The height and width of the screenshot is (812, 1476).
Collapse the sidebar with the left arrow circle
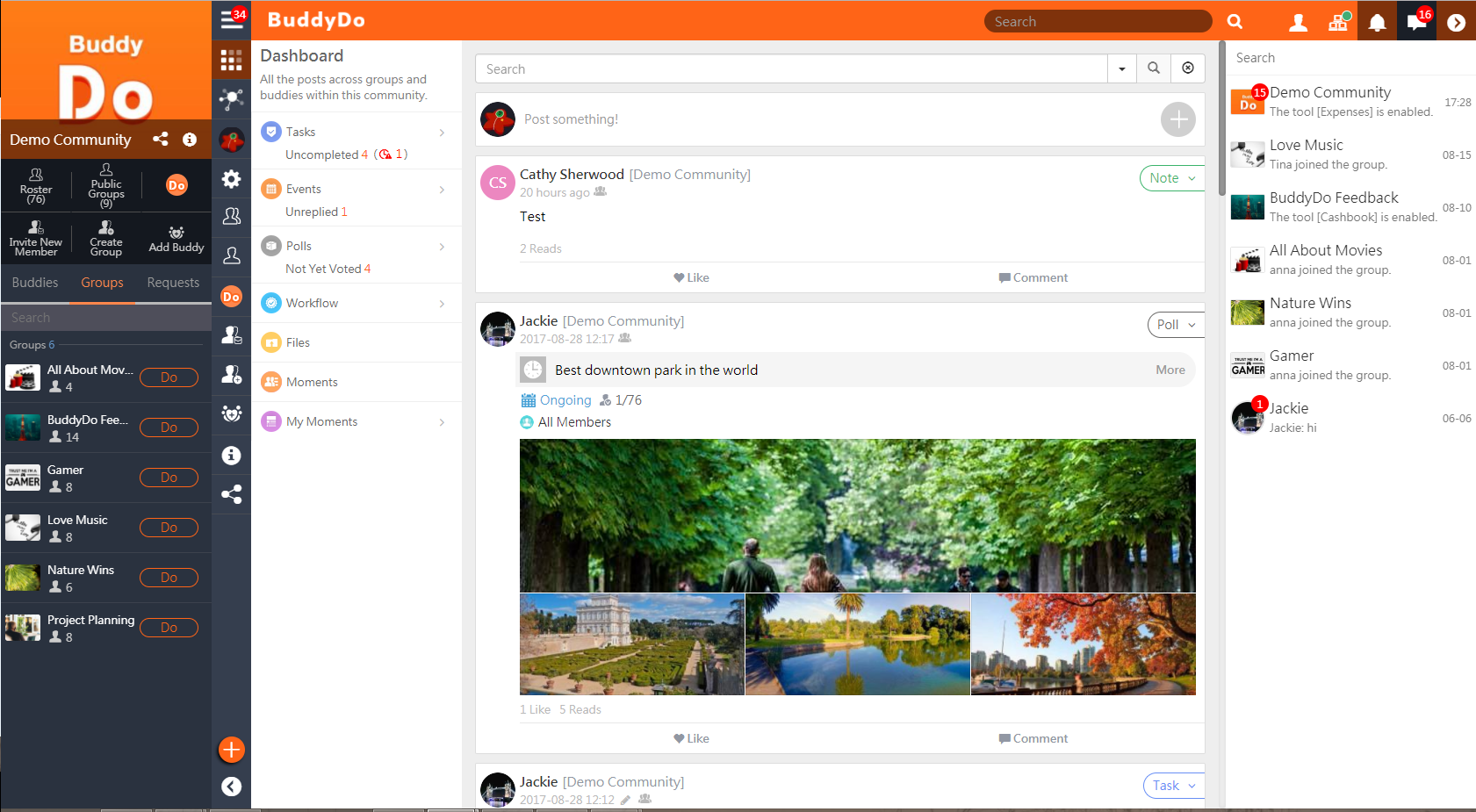(x=231, y=787)
